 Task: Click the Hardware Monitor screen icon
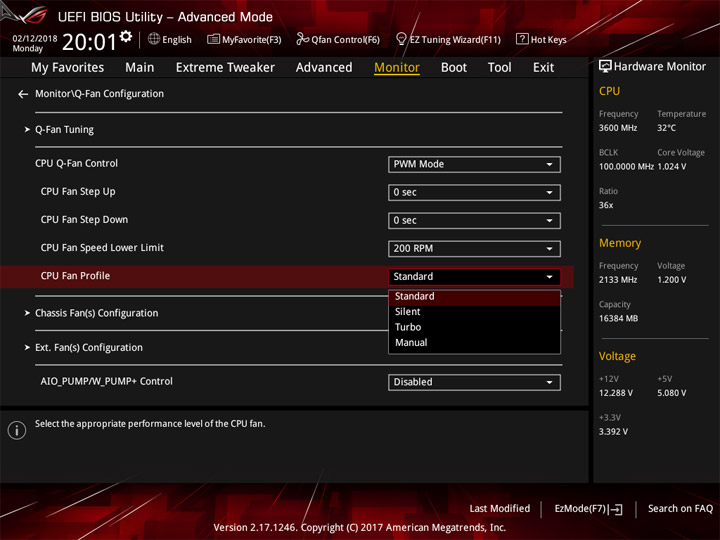(x=605, y=67)
